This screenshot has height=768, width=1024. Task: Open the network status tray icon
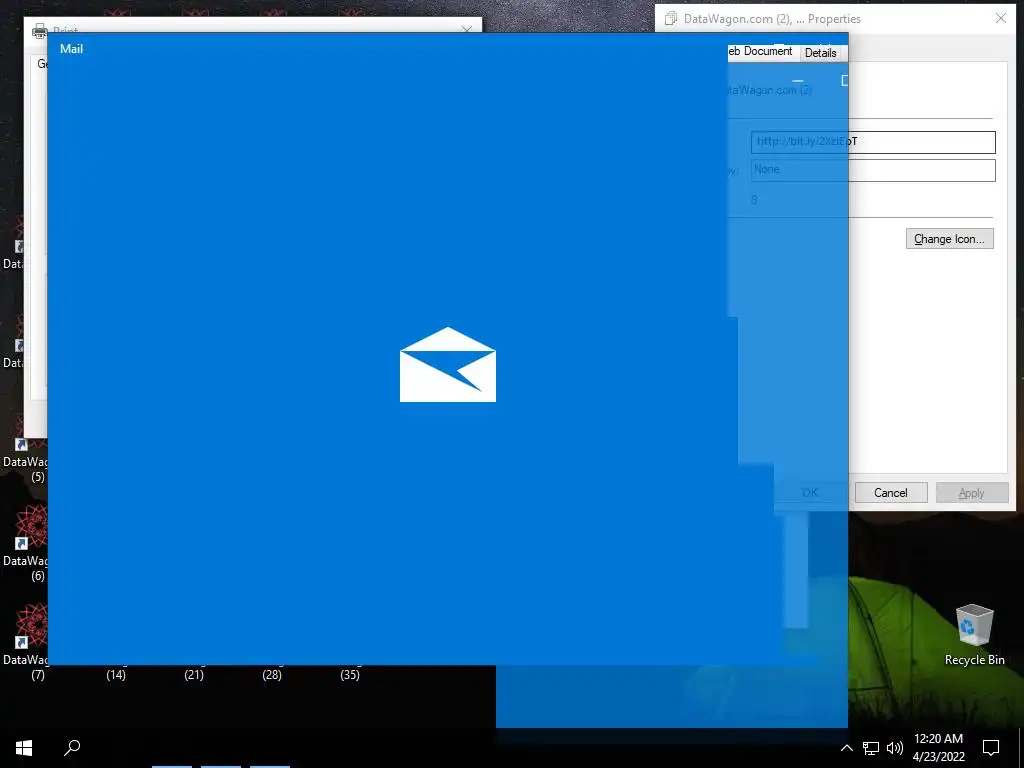click(x=871, y=748)
